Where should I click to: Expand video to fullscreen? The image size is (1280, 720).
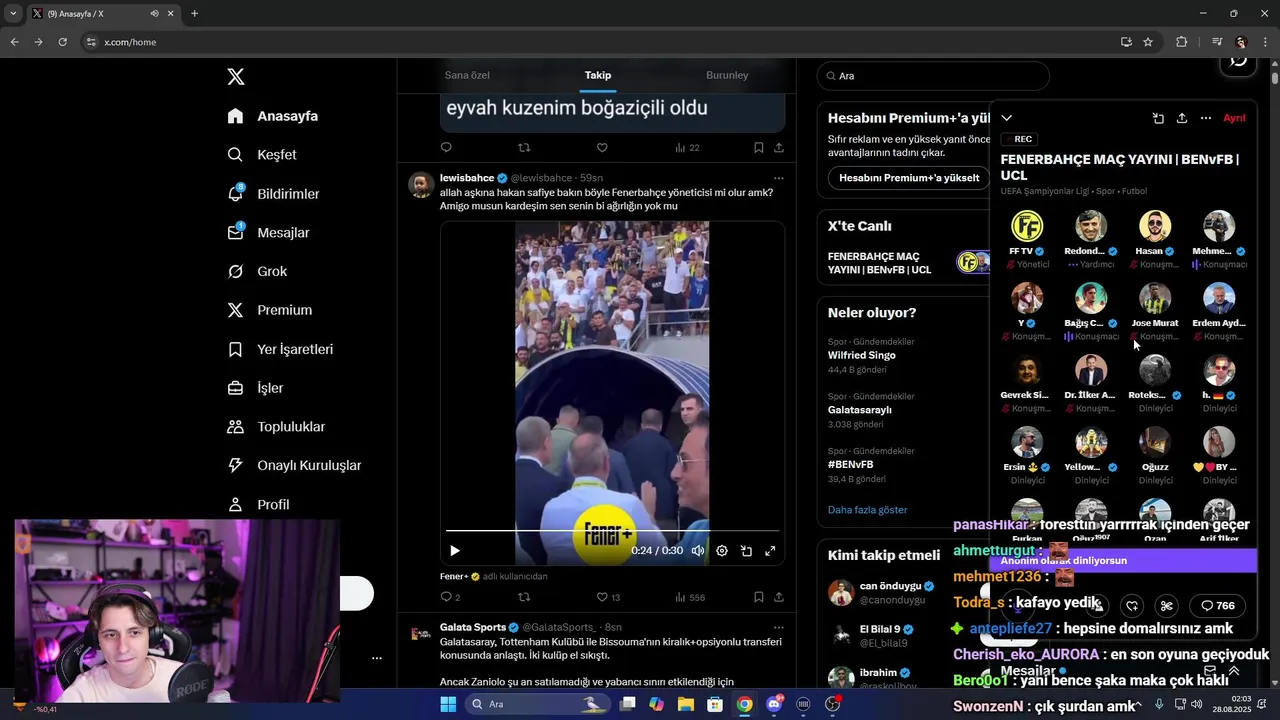[770, 551]
